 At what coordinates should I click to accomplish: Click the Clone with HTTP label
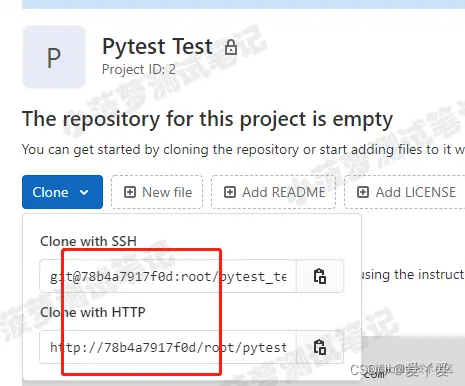click(x=93, y=312)
